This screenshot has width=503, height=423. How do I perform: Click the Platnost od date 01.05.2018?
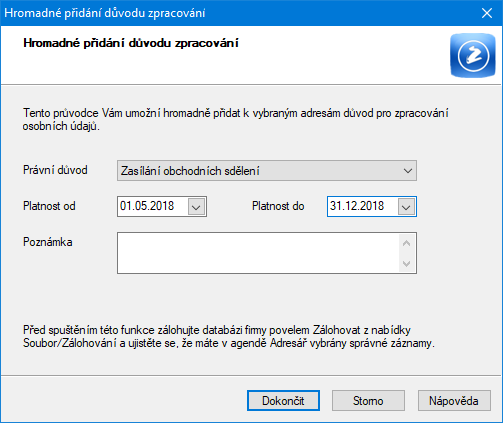pyautogui.click(x=147, y=206)
